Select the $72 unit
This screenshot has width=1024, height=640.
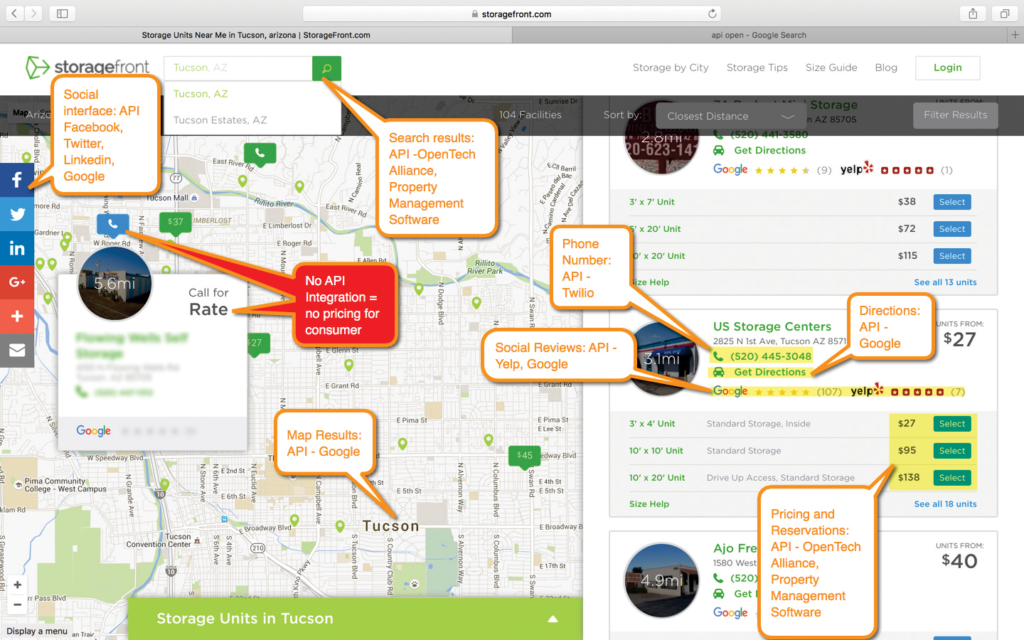(x=952, y=229)
